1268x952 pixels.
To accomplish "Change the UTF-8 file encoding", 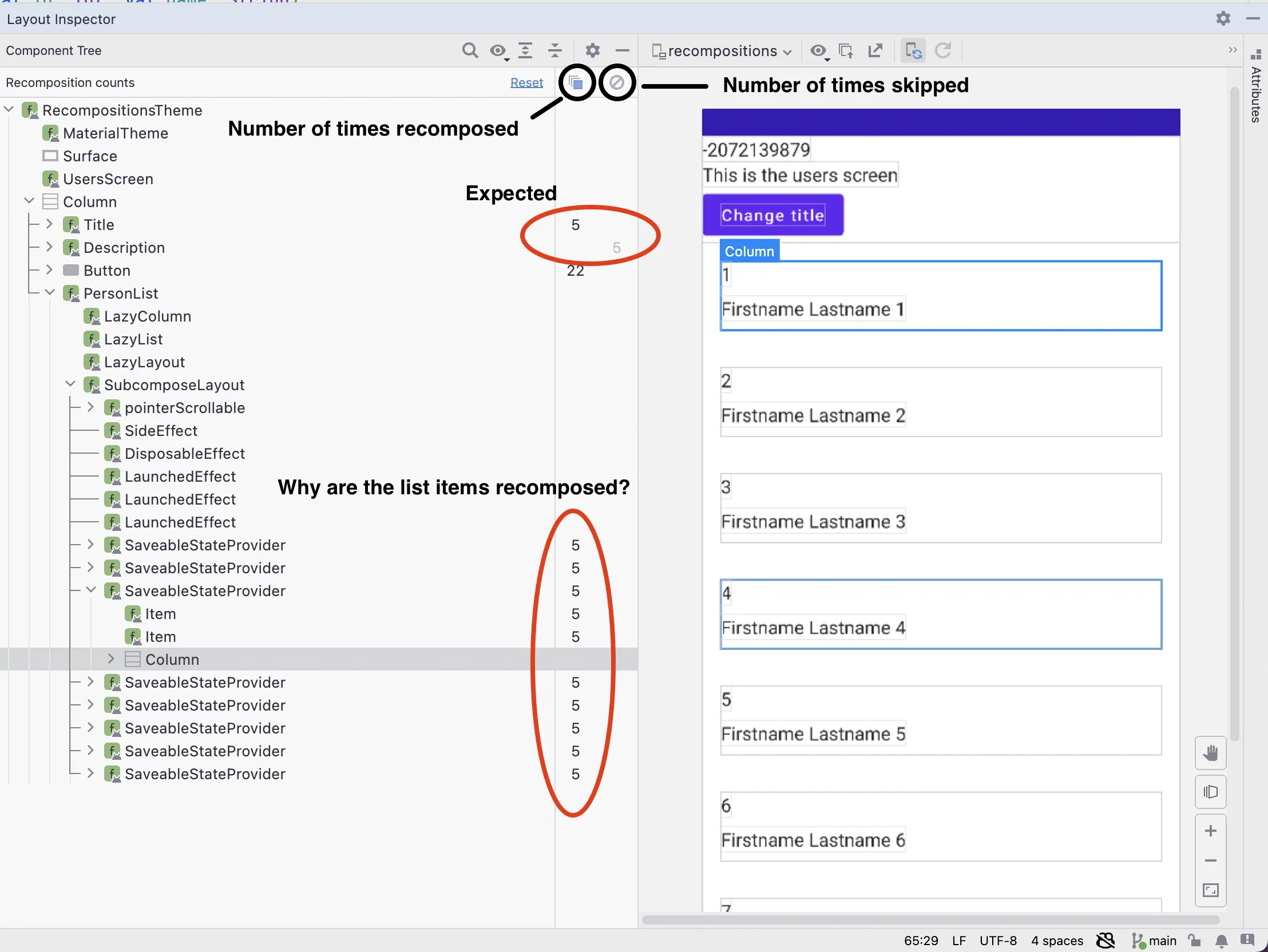I will 998,941.
